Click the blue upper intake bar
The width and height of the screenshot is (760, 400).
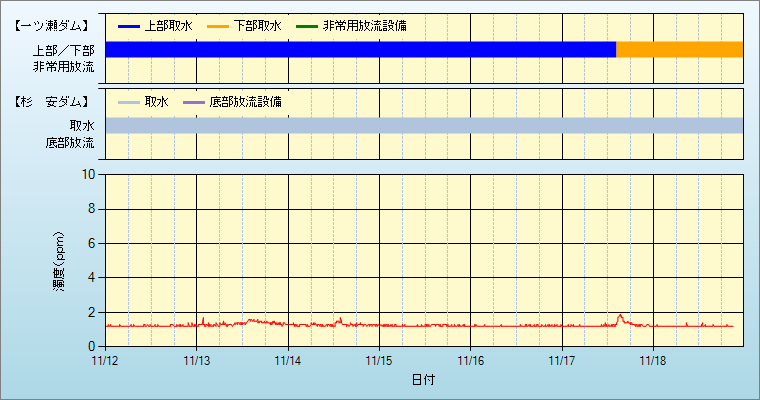tap(360, 49)
